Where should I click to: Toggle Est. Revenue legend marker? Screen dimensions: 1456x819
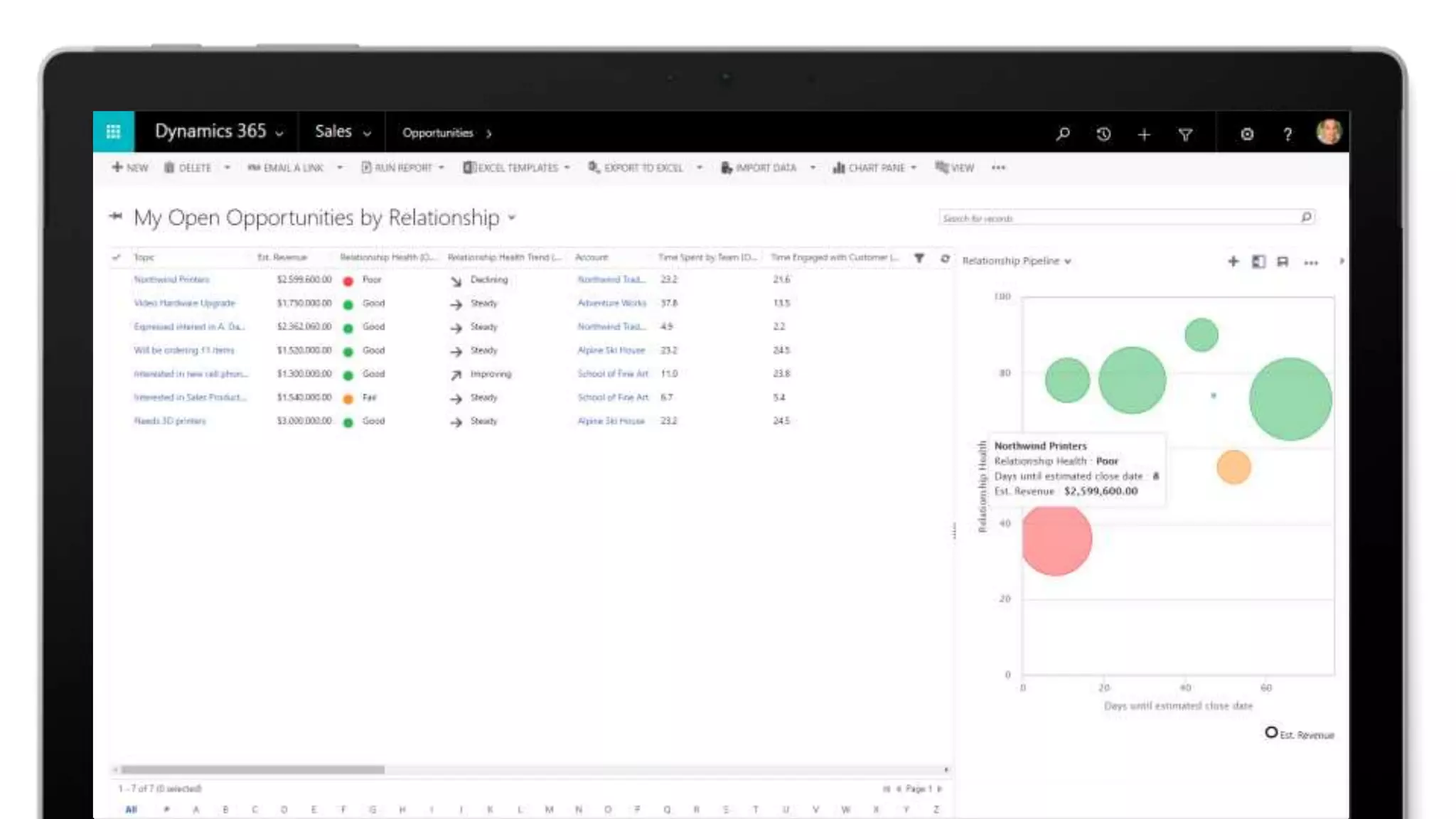pos(1271,732)
